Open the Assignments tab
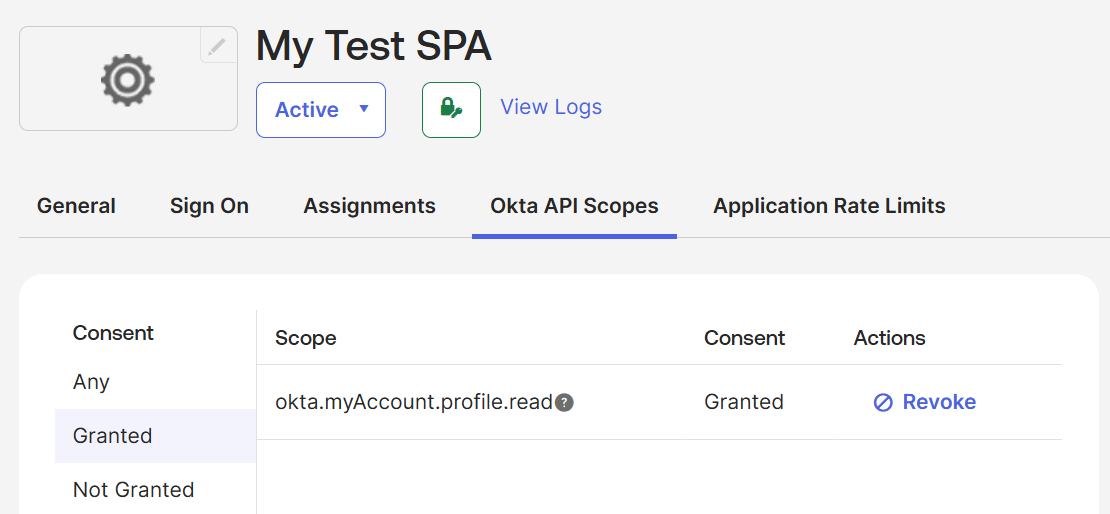Screen dimensions: 1110x514 (370, 206)
